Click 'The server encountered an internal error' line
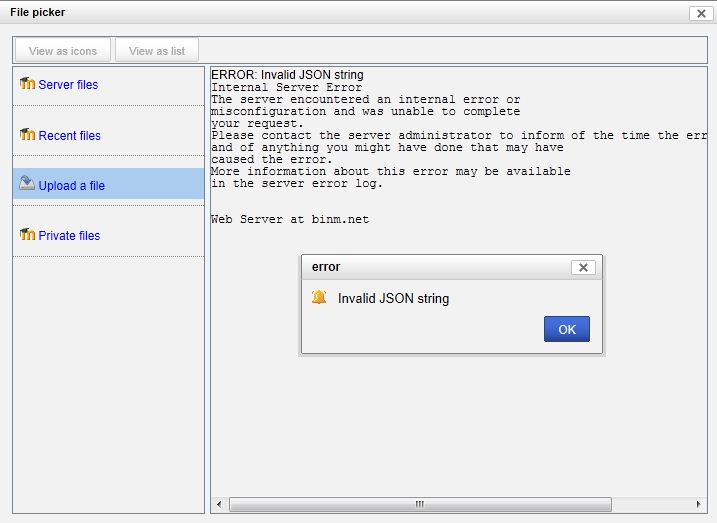Viewport: 717px width, 523px height. pos(365,99)
